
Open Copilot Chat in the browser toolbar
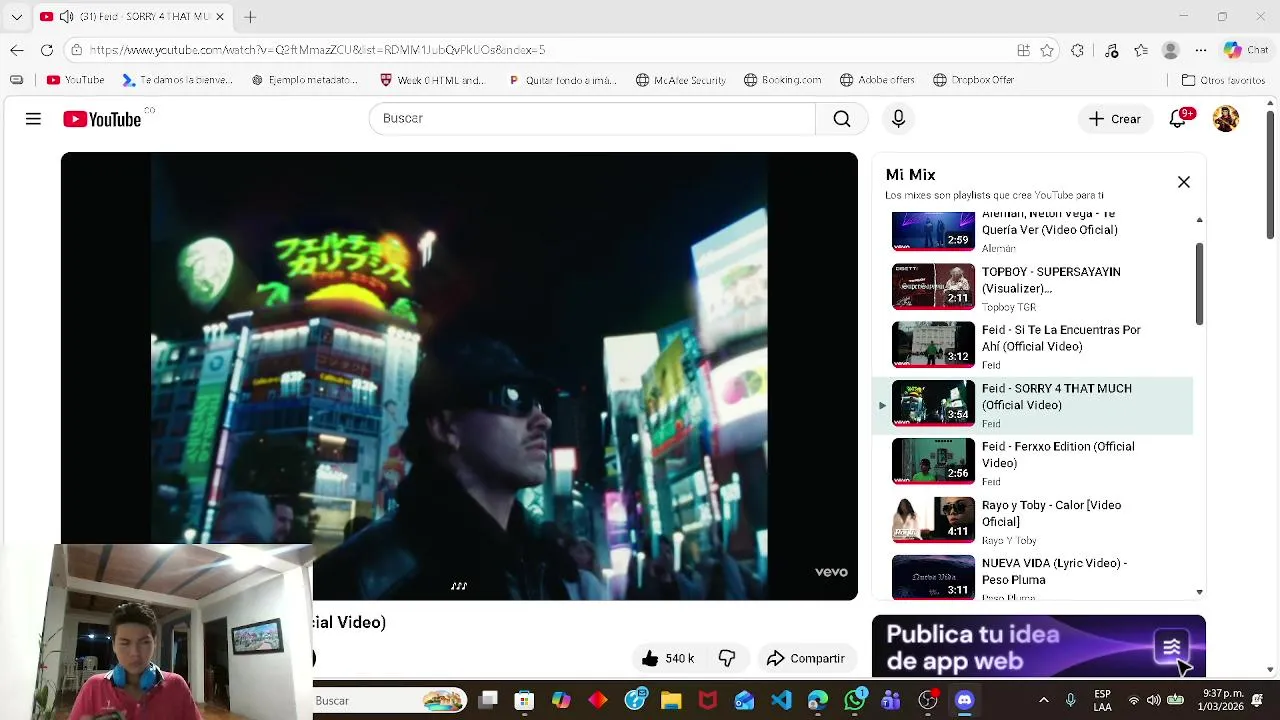1246,50
